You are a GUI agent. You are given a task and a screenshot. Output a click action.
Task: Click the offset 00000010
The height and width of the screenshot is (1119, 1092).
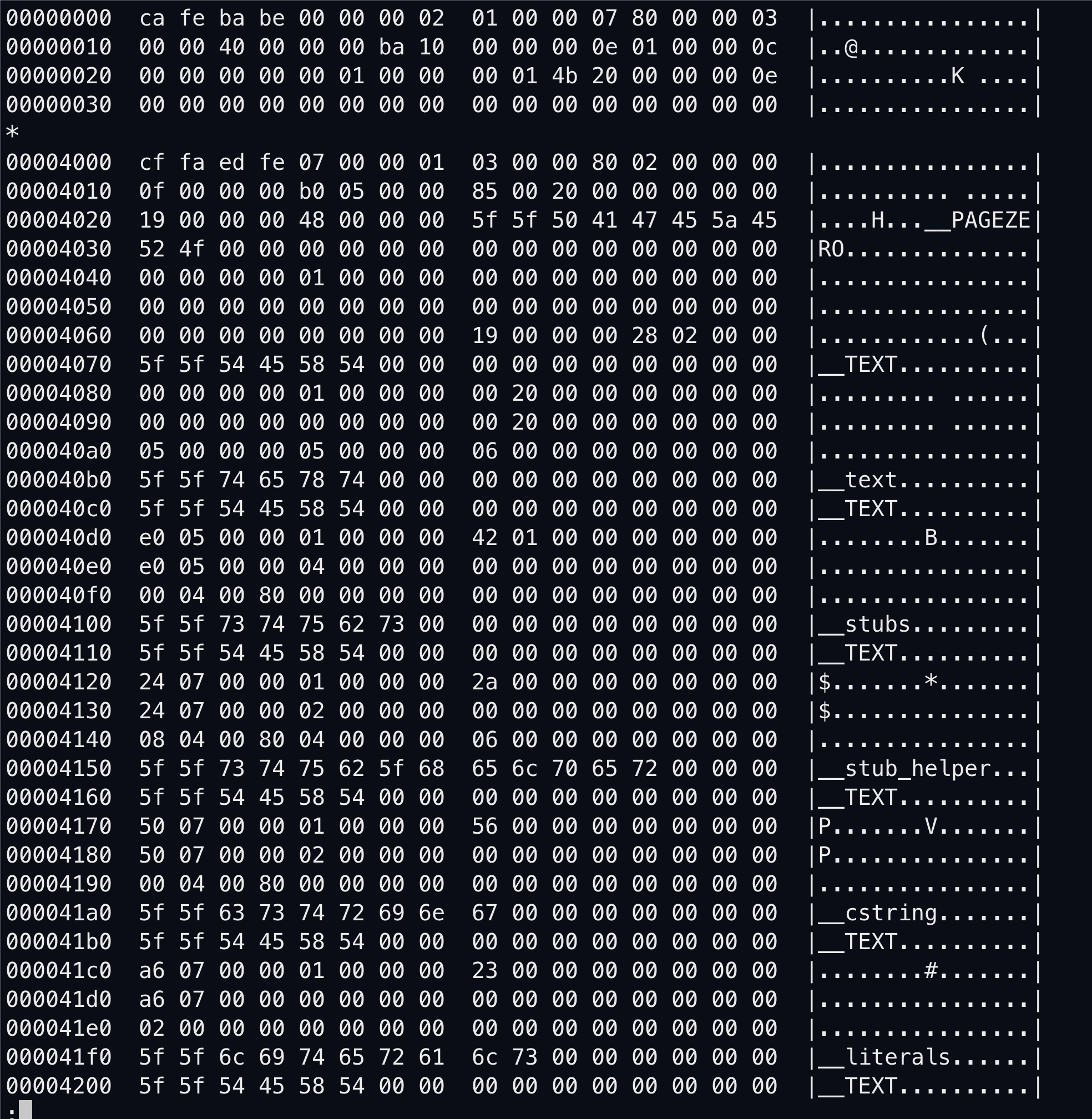59,47
